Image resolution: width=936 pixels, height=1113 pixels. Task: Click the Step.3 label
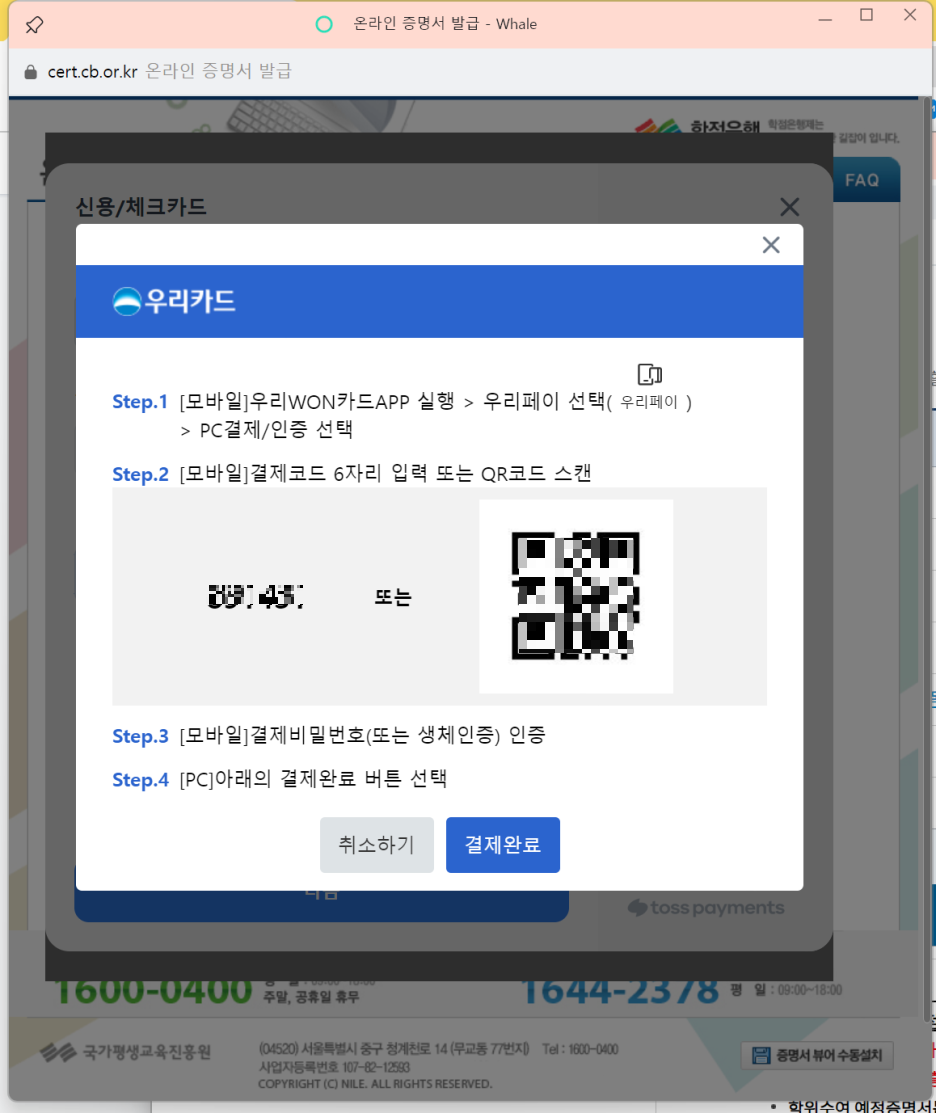pos(141,736)
